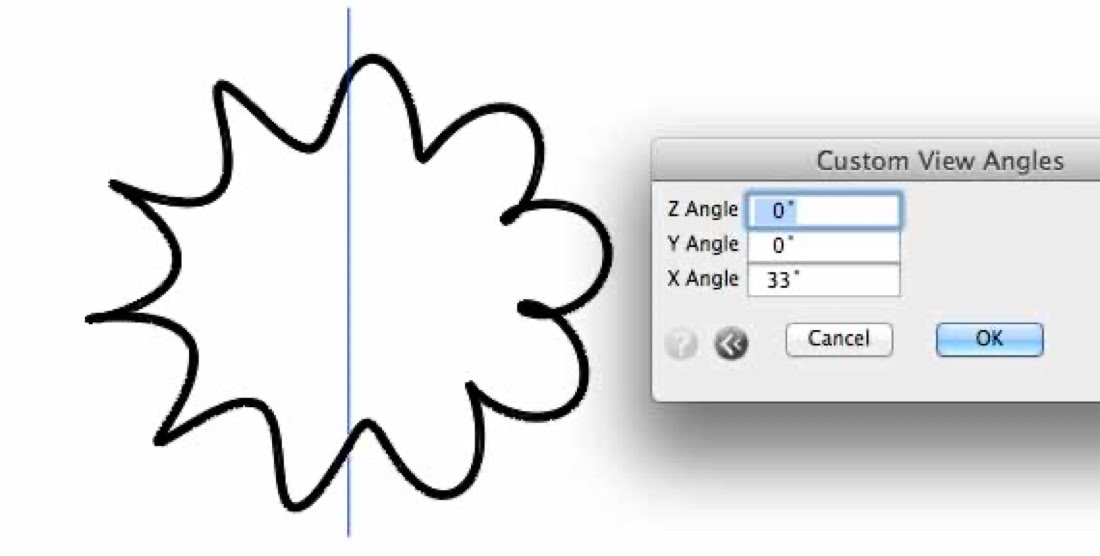Dismiss the dialog with Cancel

click(x=838, y=339)
